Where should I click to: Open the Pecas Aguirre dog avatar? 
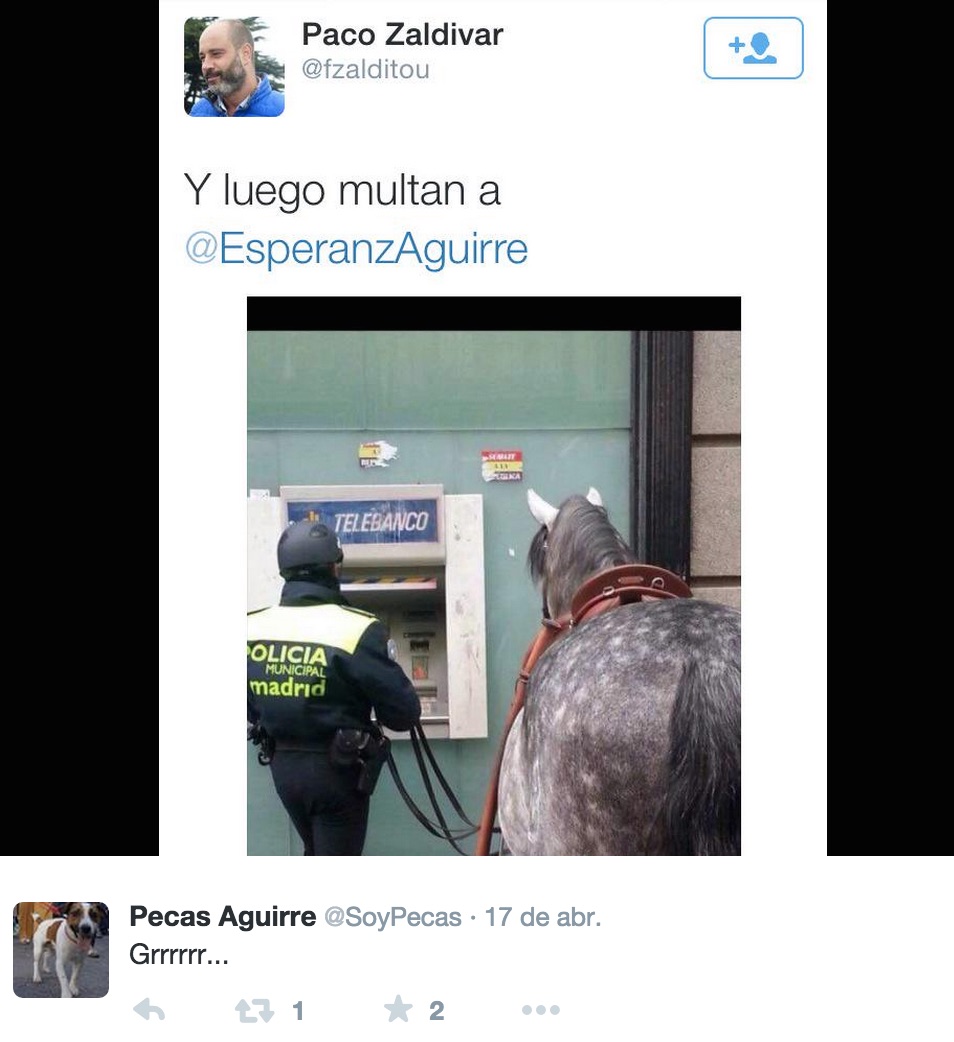[61, 950]
